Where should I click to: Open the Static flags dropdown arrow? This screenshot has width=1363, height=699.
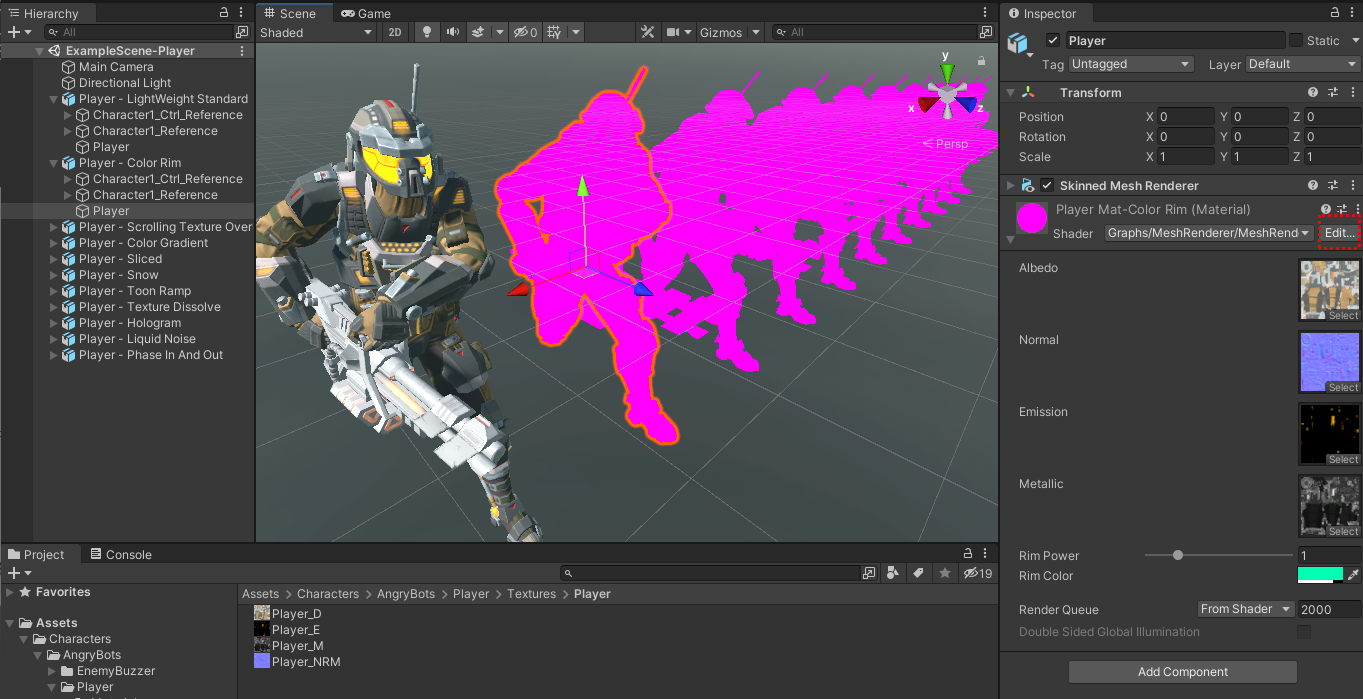[1355, 41]
